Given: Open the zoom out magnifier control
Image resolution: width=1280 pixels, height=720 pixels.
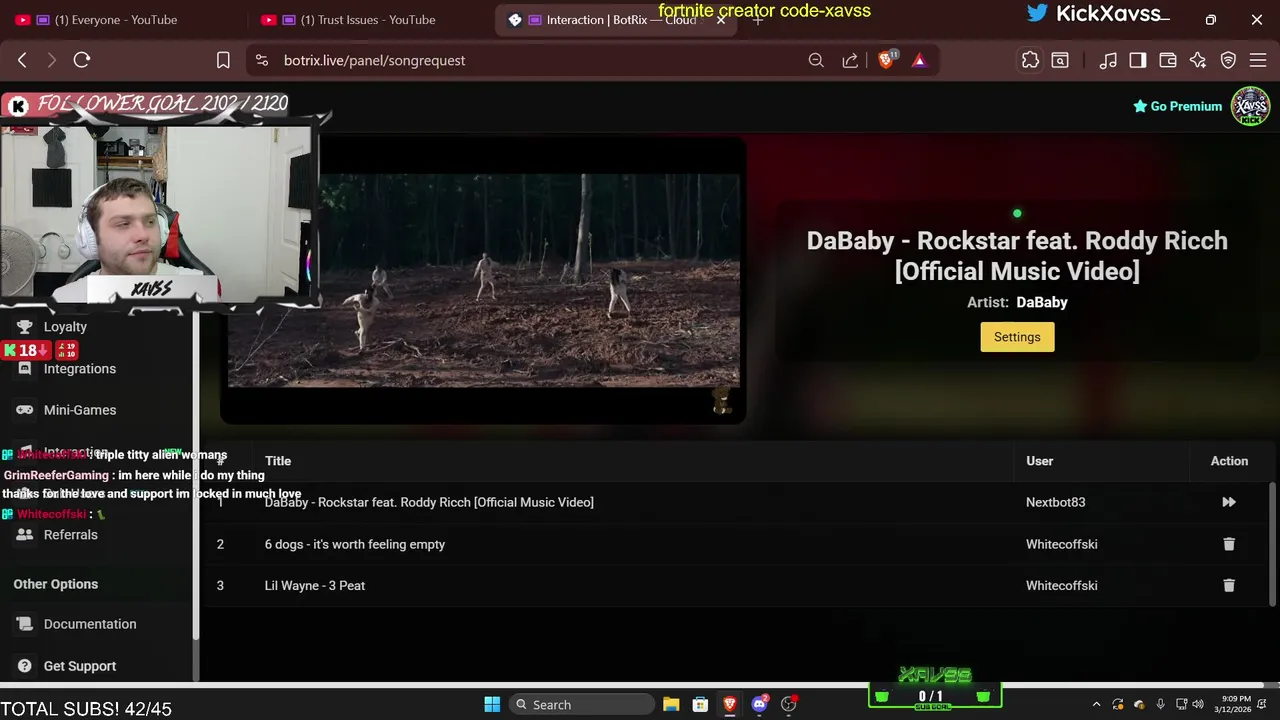Looking at the screenshot, I should (816, 60).
